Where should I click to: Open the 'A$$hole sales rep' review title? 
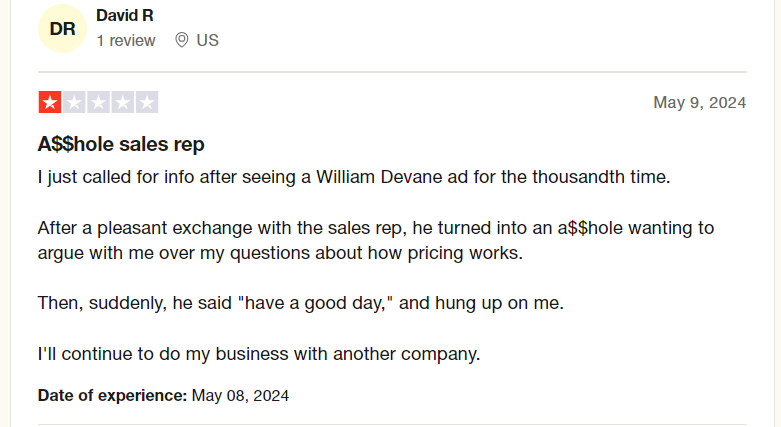coord(121,144)
